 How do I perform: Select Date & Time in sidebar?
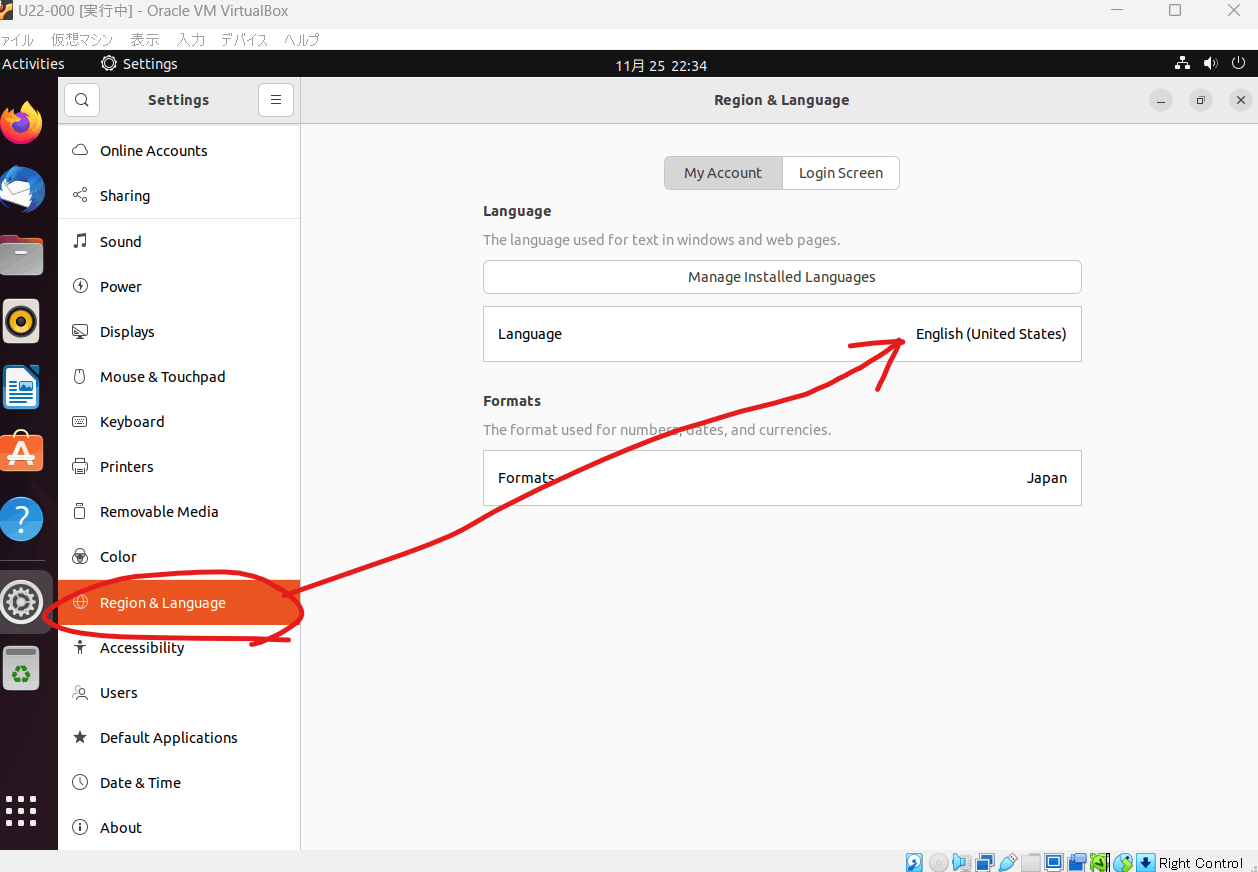[x=179, y=783]
